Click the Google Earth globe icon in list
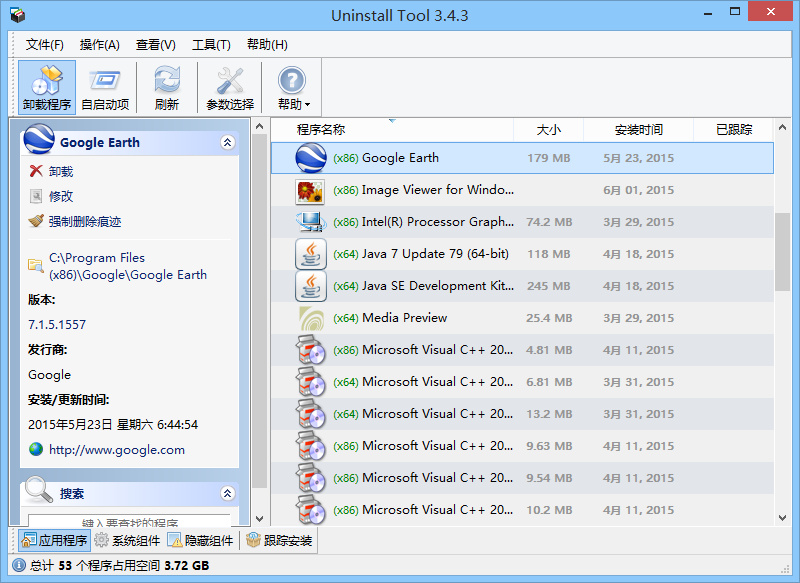 pyautogui.click(x=311, y=158)
